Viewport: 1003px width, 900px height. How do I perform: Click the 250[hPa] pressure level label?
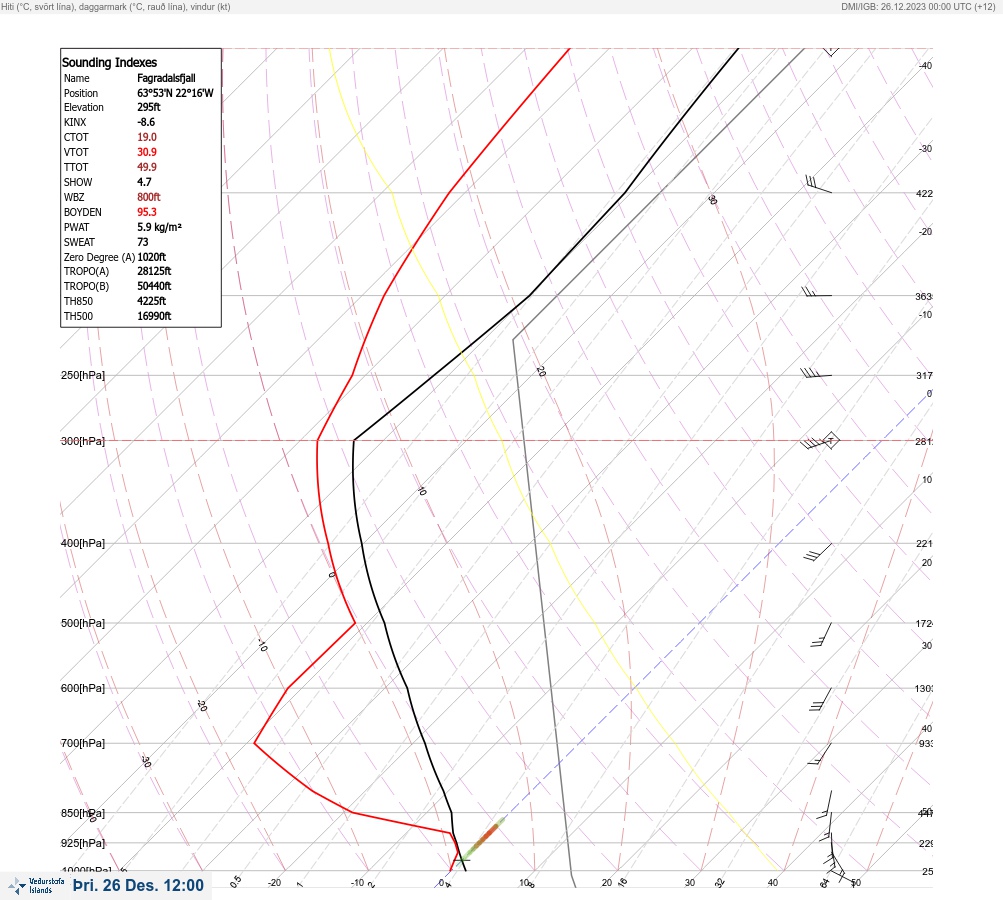click(83, 375)
